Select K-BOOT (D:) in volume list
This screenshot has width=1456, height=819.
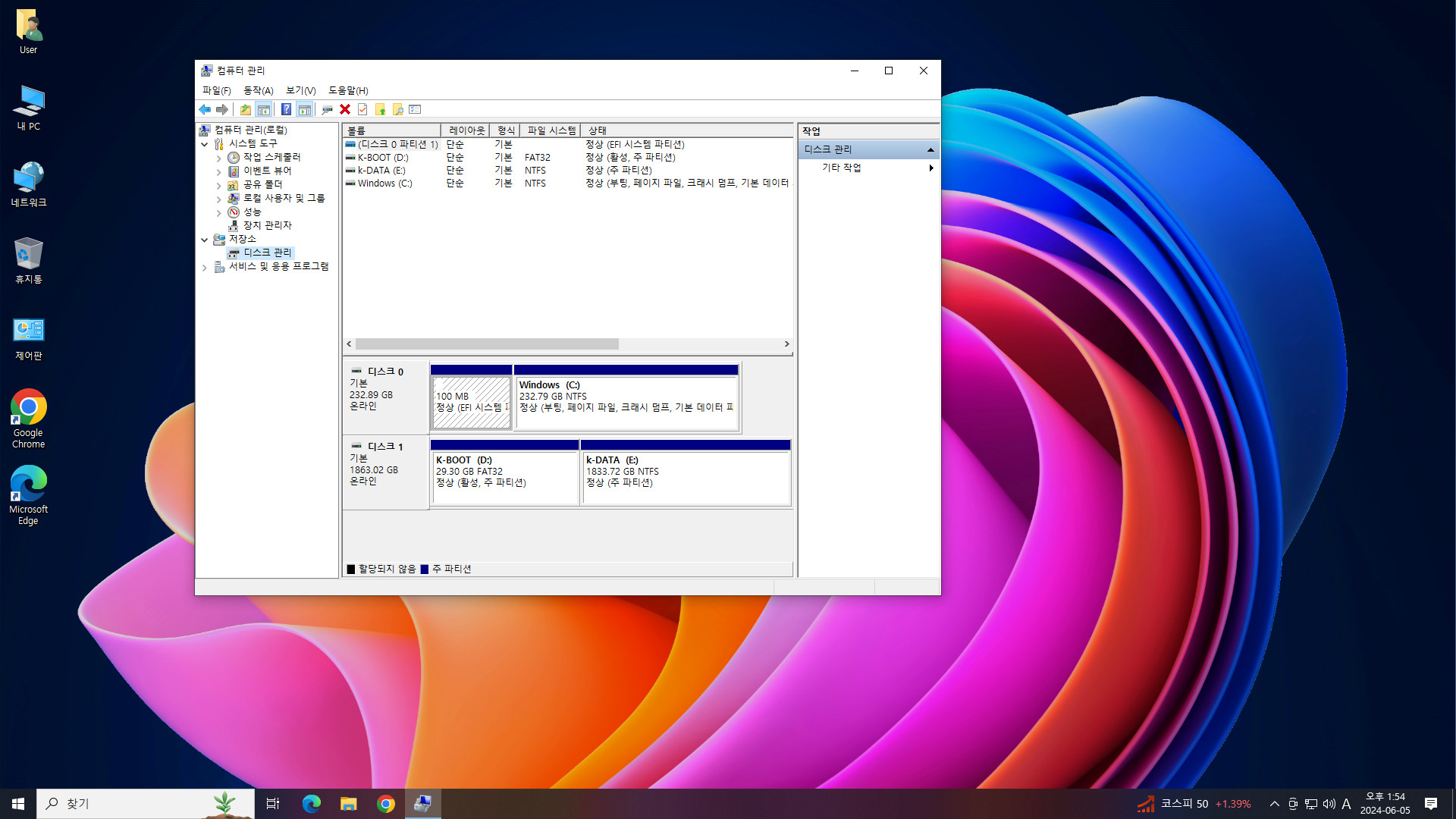click(568, 157)
